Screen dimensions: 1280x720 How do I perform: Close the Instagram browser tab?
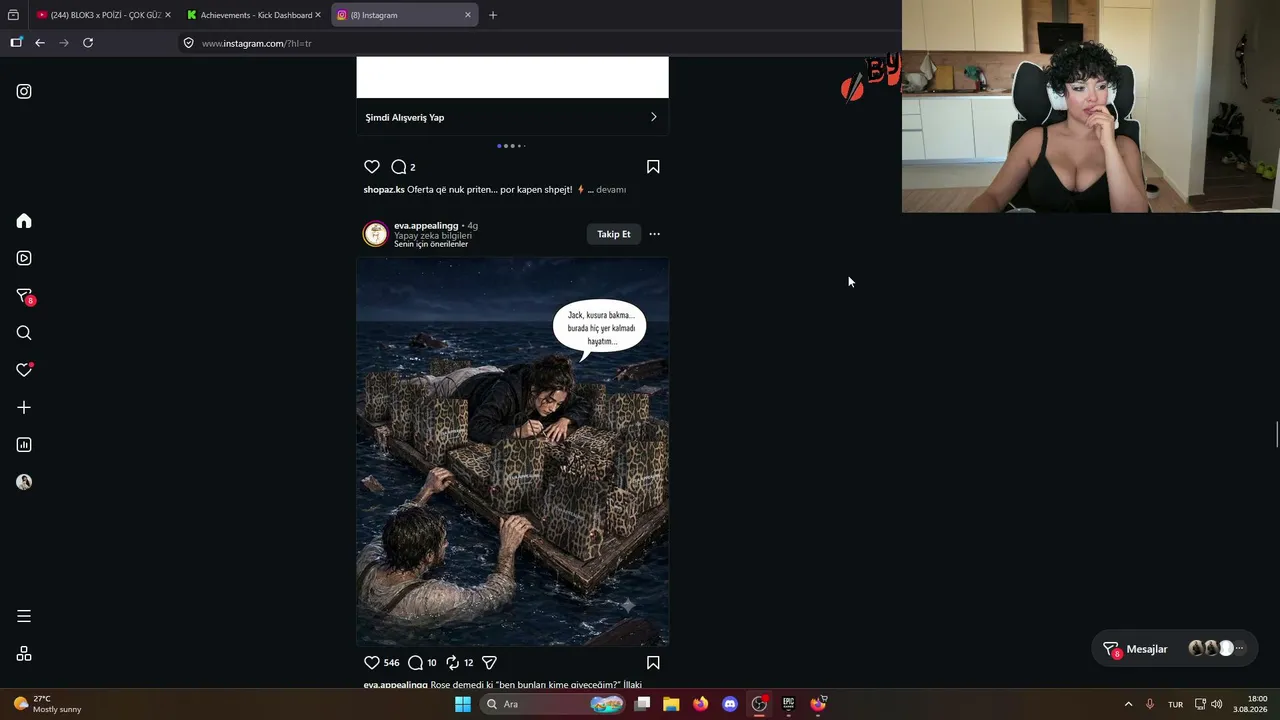coord(467,15)
